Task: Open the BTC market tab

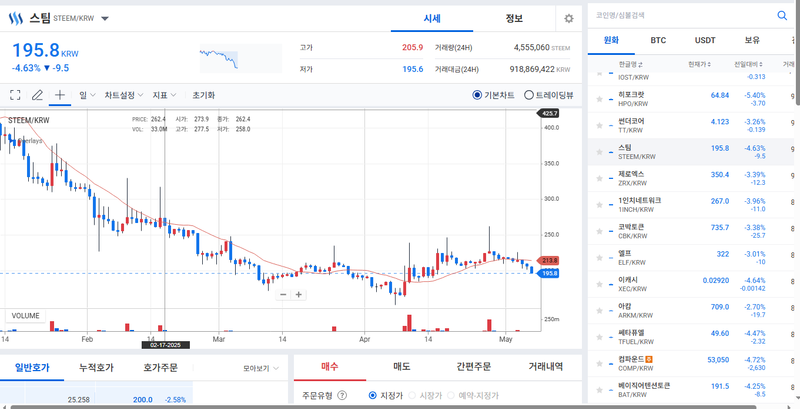Action: point(658,40)
